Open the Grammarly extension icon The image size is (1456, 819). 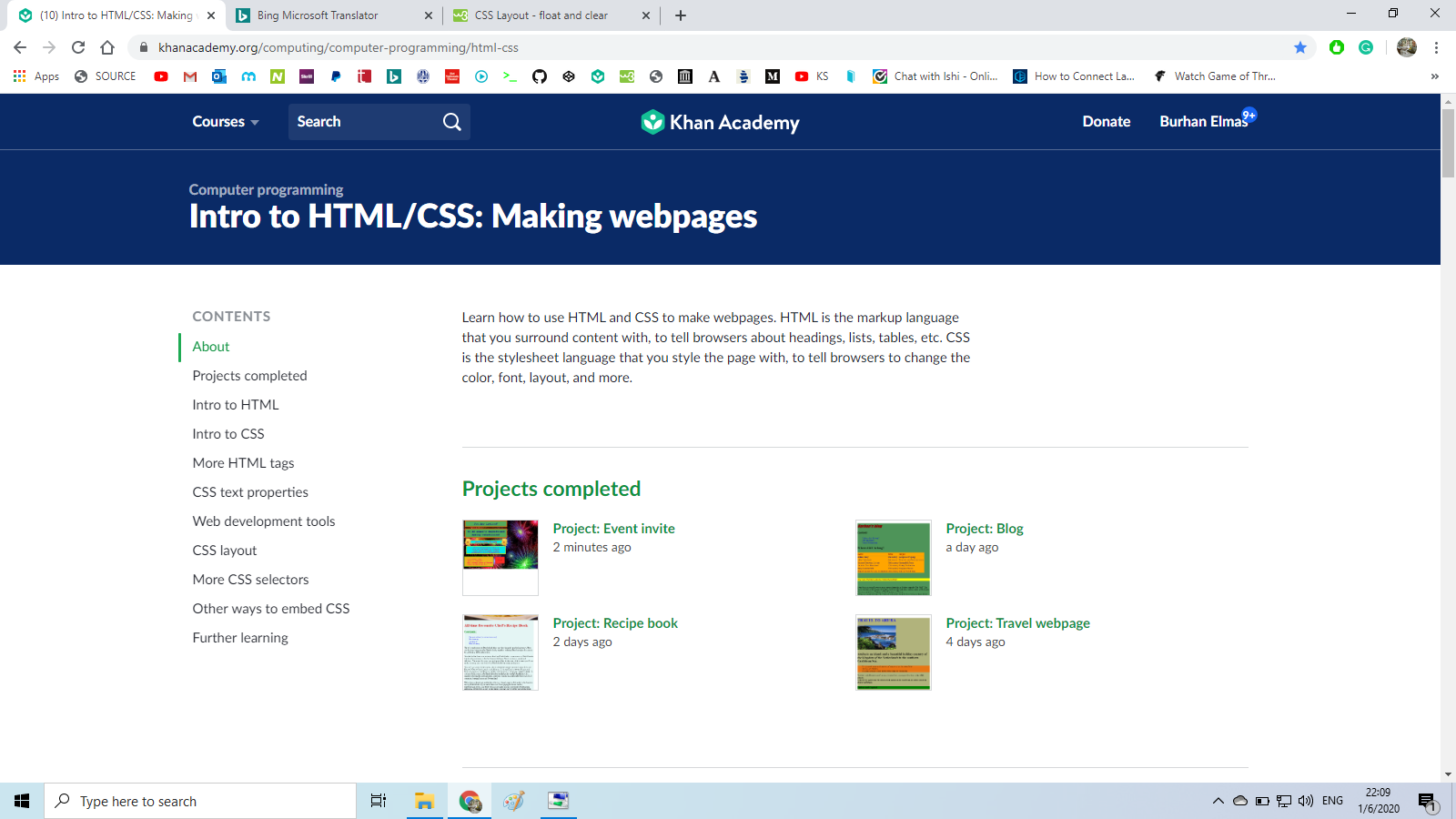(x=1366, y=47)
